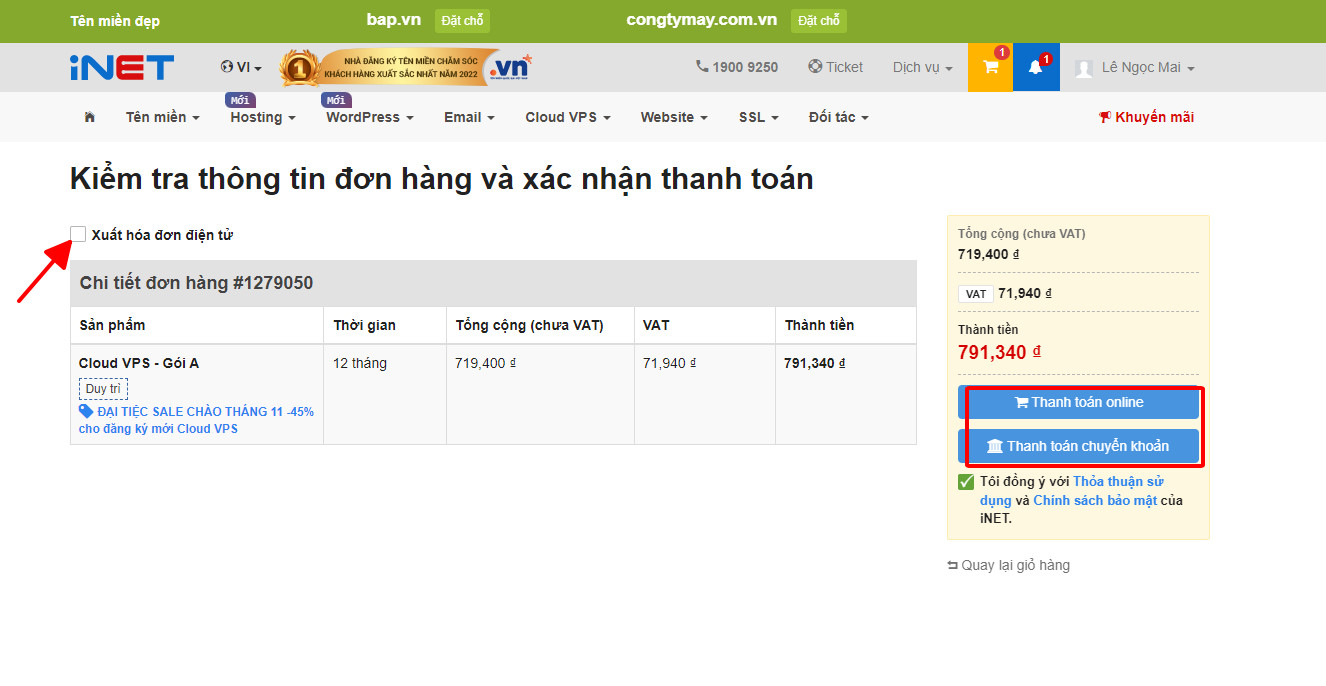Click the iNET logo

[x=122, y=67]
